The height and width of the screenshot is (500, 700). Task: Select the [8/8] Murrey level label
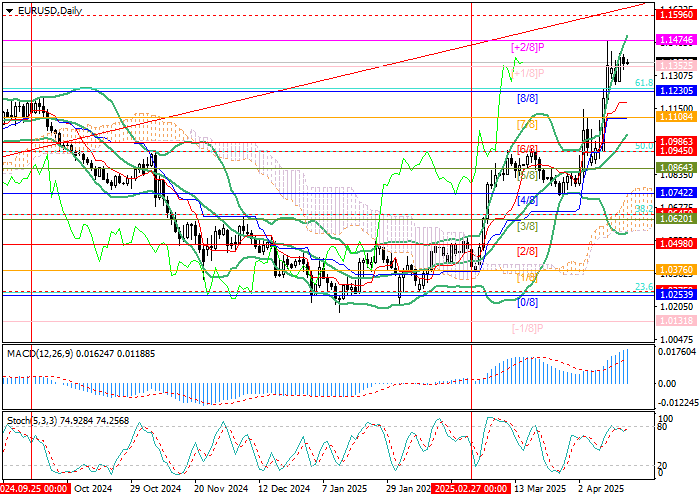(527, 98)
